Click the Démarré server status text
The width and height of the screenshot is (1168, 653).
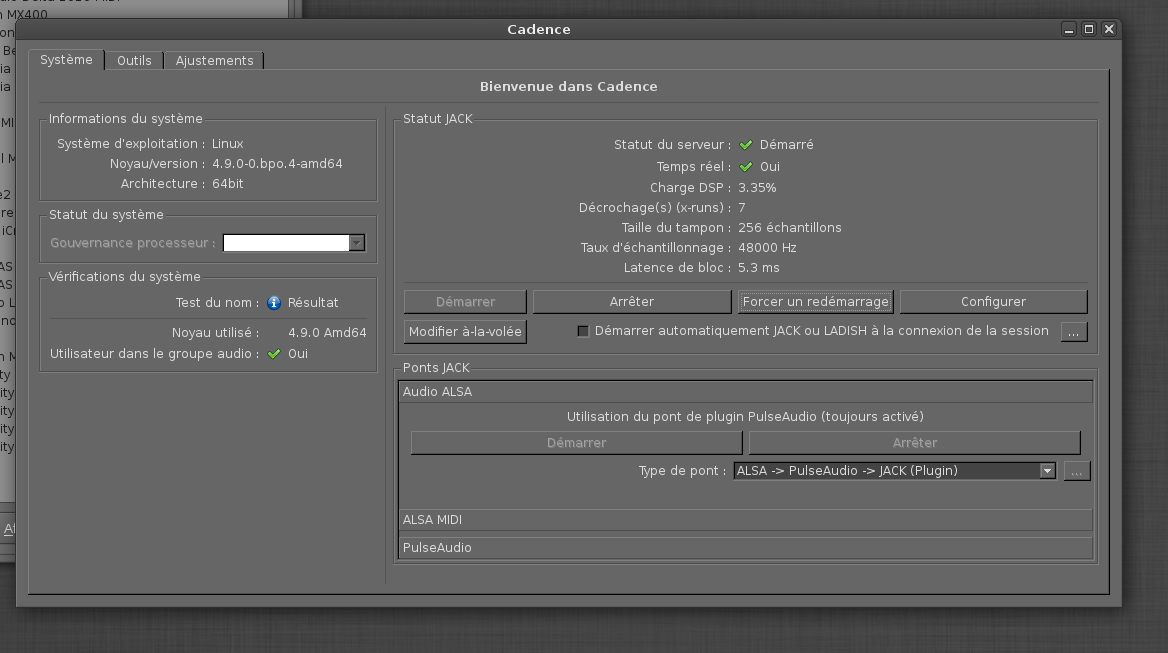(787, 144)
